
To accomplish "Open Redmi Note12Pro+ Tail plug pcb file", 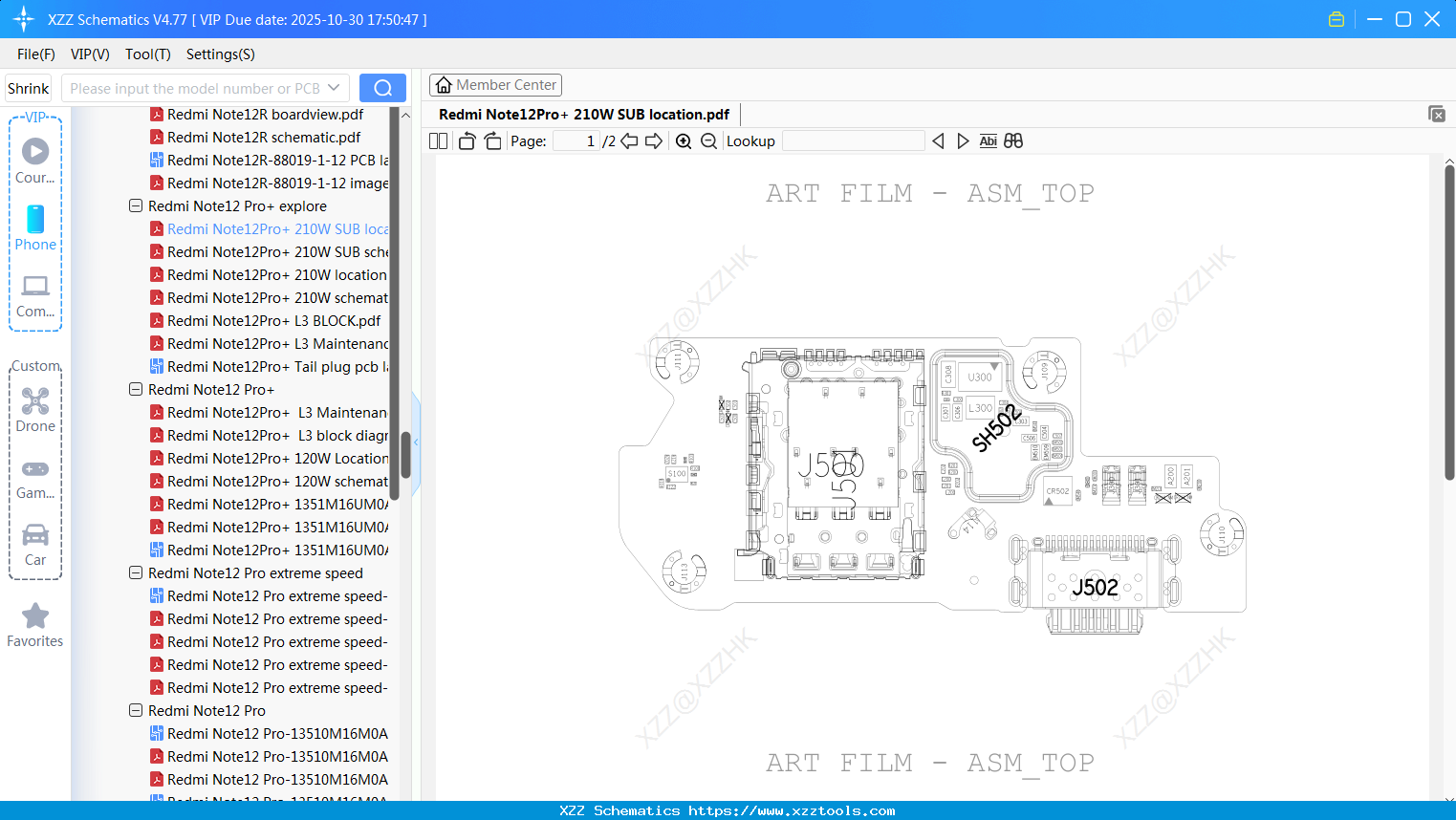I will coord(270,366).
